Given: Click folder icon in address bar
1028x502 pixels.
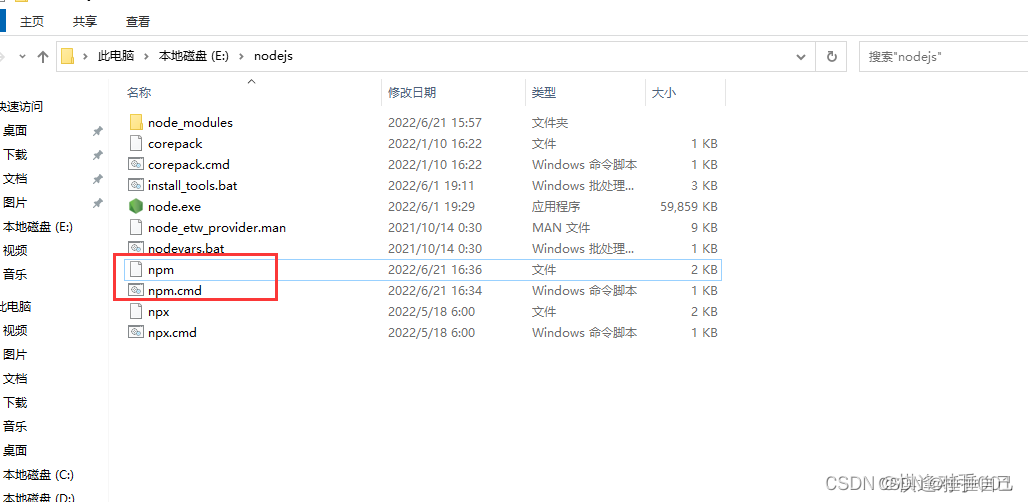Looking at the screenshot, I should (x=67, y=56).
